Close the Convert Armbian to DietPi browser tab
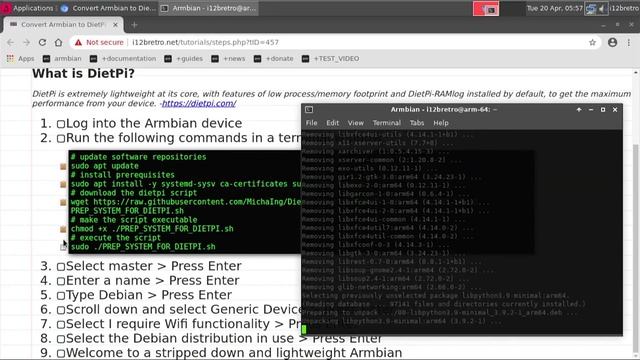Image resolution: width=640 pixels, height=360 pixels. 116,25
